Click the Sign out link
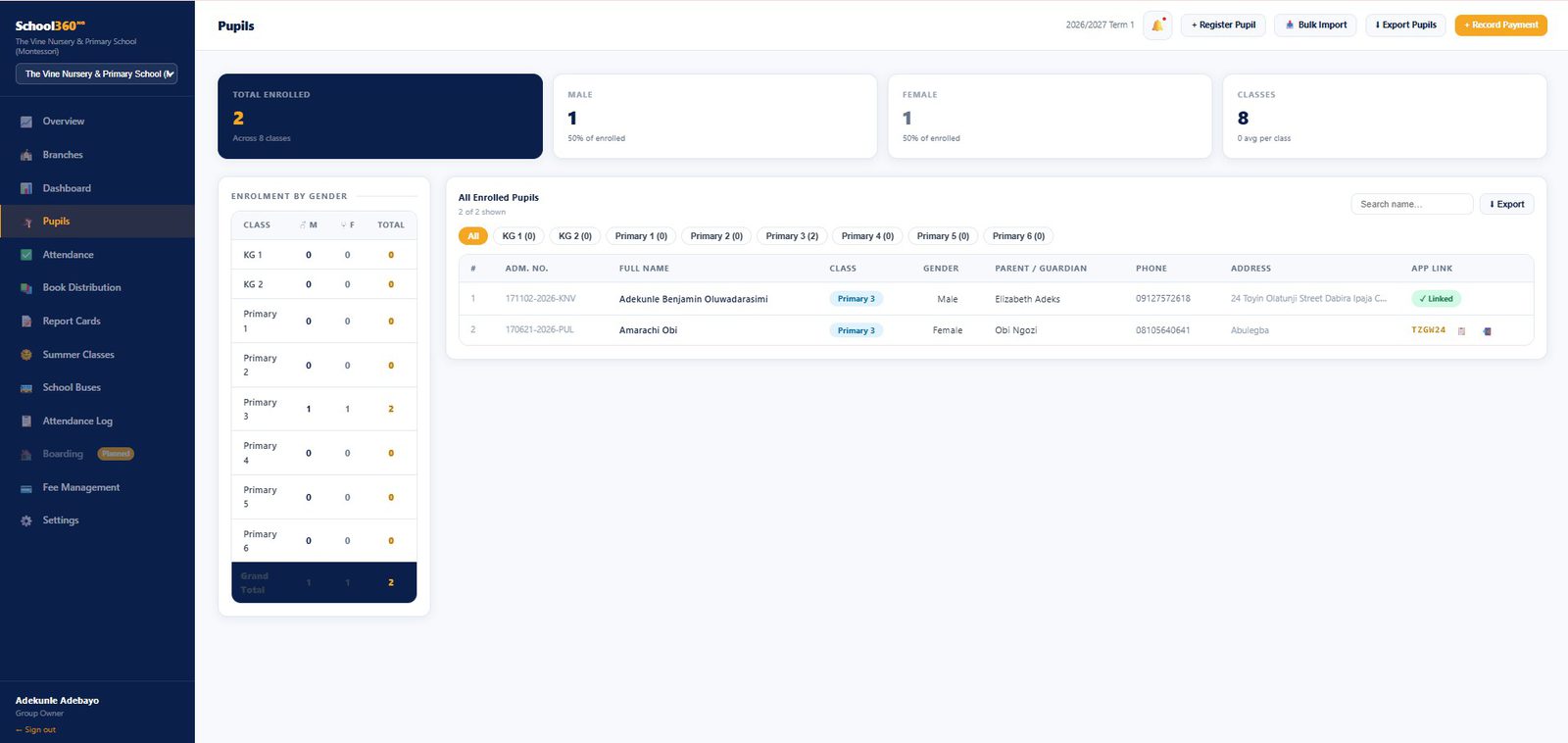 point(36,730)
